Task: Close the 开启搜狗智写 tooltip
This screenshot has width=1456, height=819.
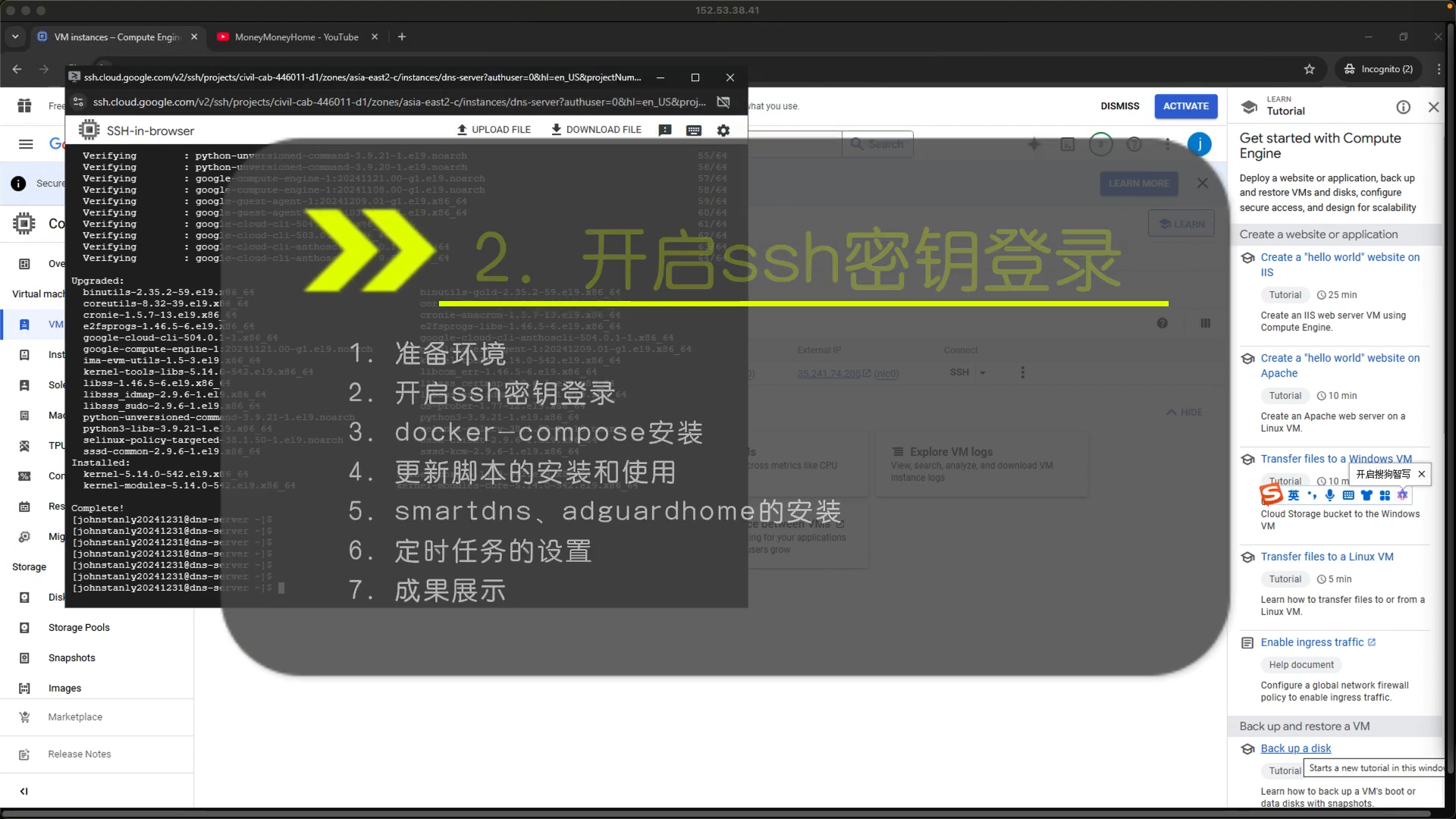Action: 1422,474
